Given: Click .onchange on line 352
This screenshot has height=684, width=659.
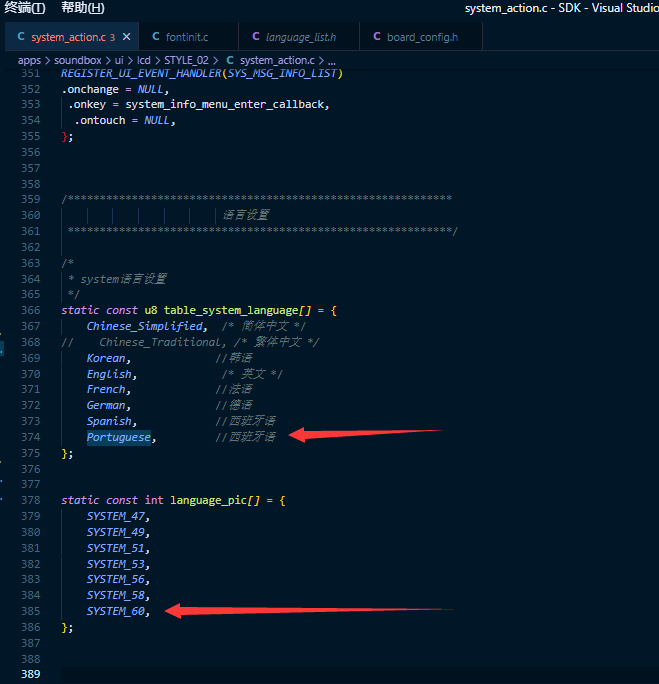Looking at the screenshot, I should [90, 89].
